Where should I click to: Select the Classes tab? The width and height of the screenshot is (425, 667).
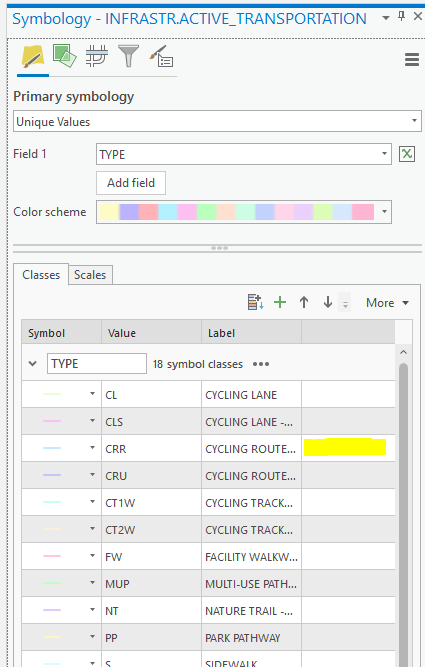[41, 275]
